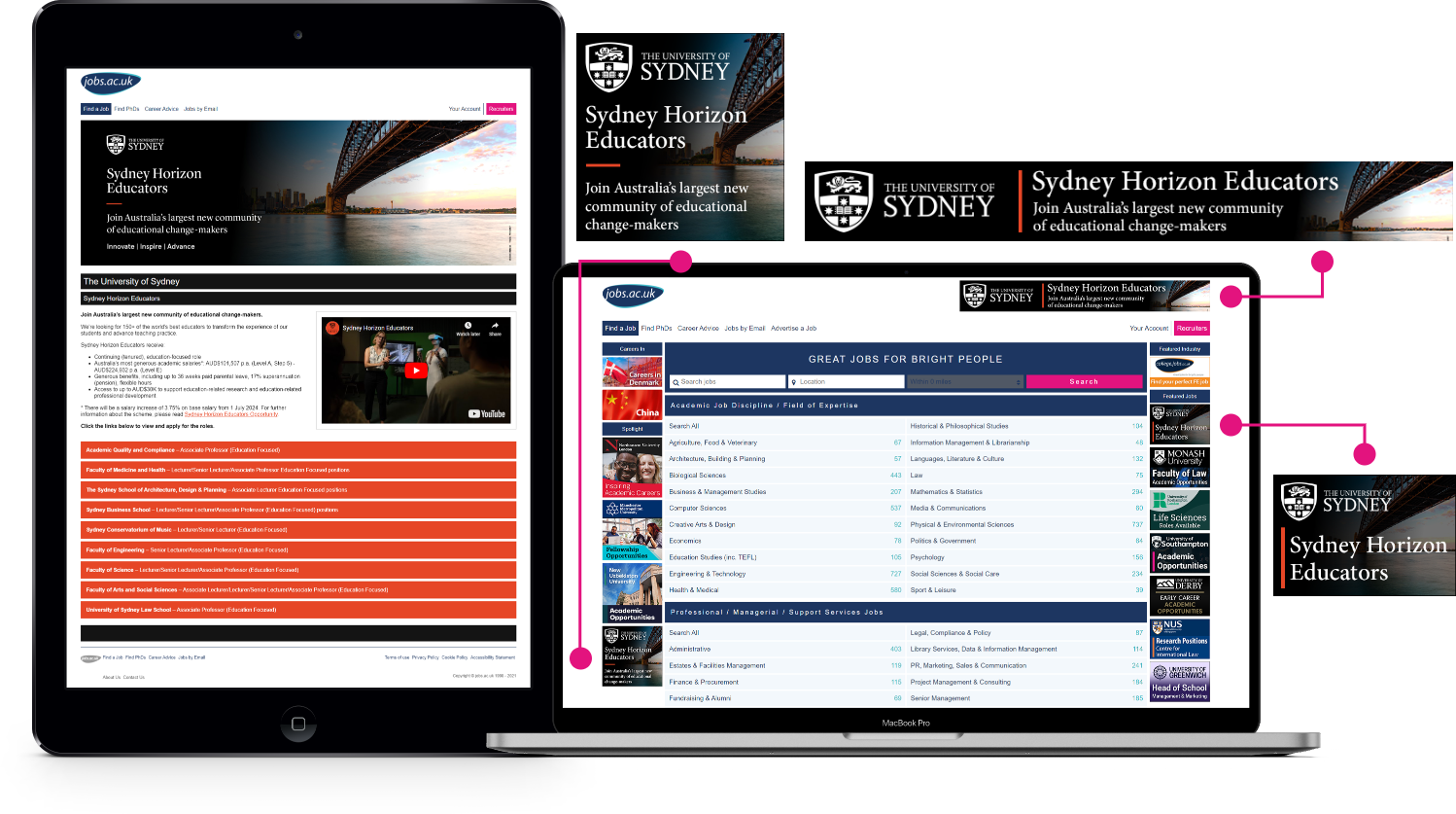Open the China careers tile

point(632,405)
